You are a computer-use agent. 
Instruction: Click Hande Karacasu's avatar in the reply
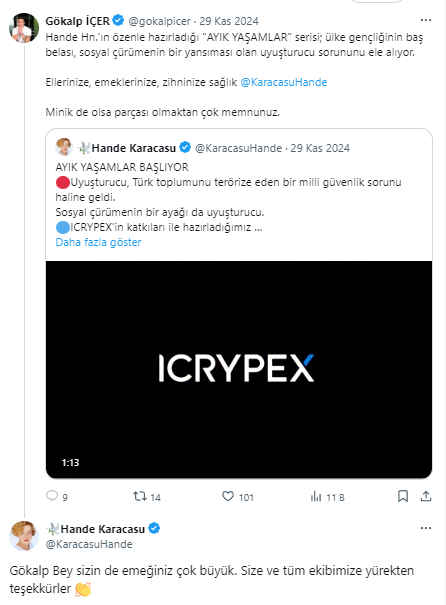pyautogui.click(x=24, y=536)
